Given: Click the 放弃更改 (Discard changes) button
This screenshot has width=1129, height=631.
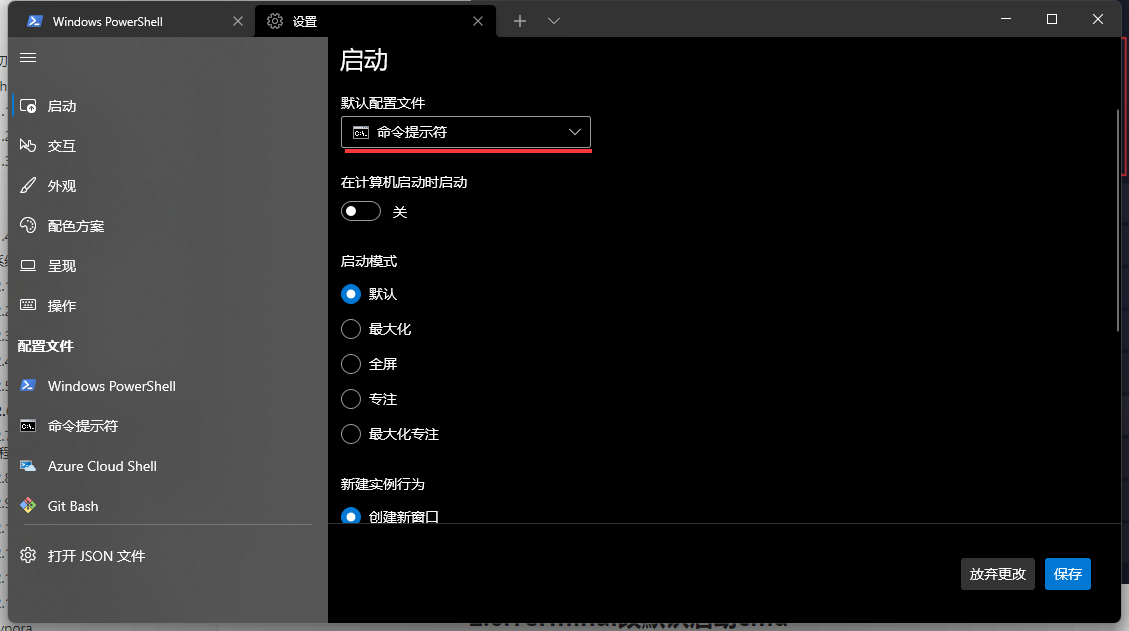Looking at the screenshot, I should 997,574.
